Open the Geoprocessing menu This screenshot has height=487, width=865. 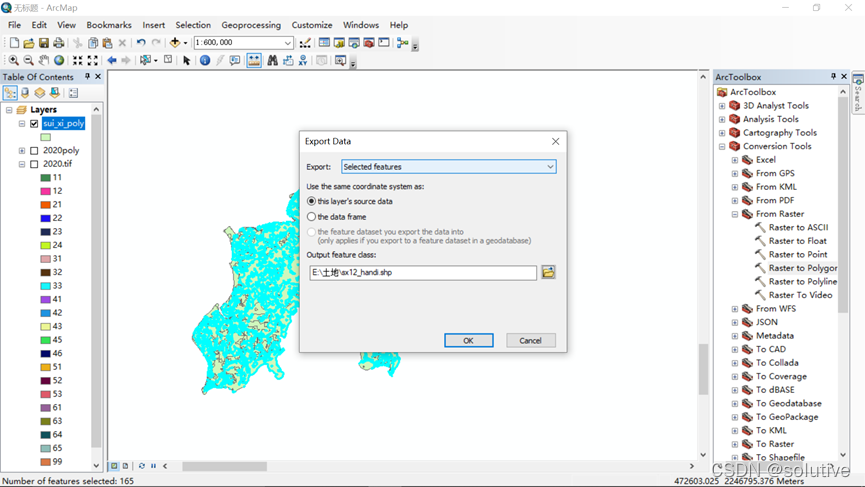pyautogui.click(x=251, y=25)
